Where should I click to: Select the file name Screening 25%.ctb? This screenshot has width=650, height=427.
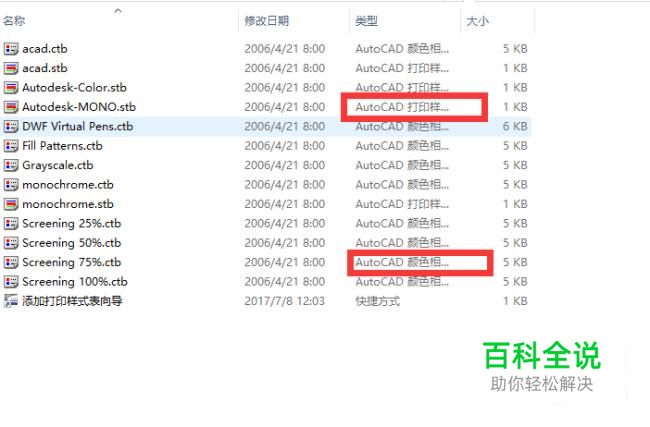coord(72,224)
